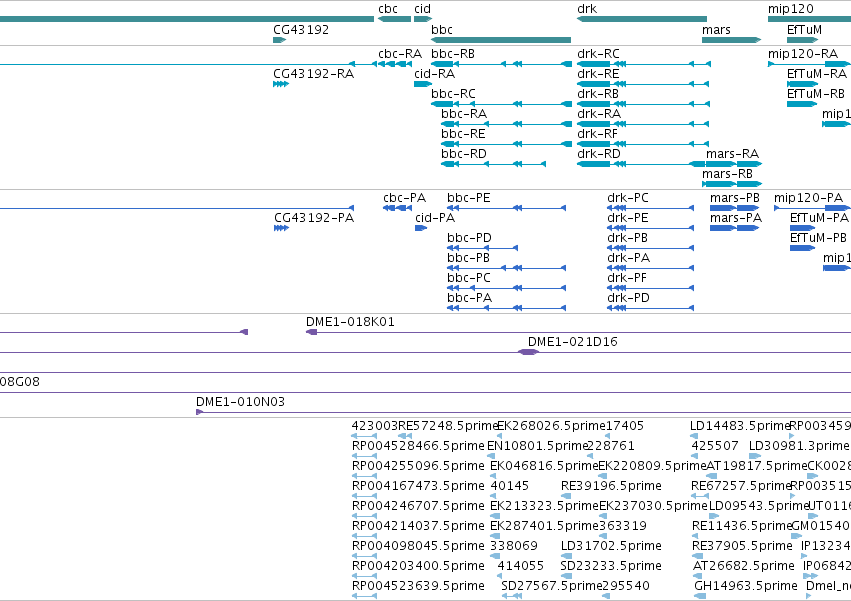
Task: Select the drk-RF transcript label
Action: pyautogui.click(x=598, y=134)
